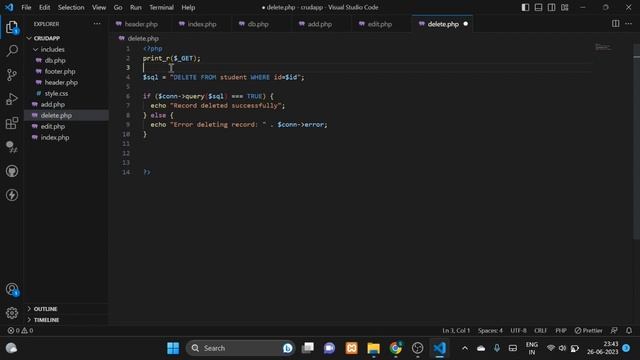640x360 pixels.
Task: Open the Windows Start menu
Action: [173, 348]
